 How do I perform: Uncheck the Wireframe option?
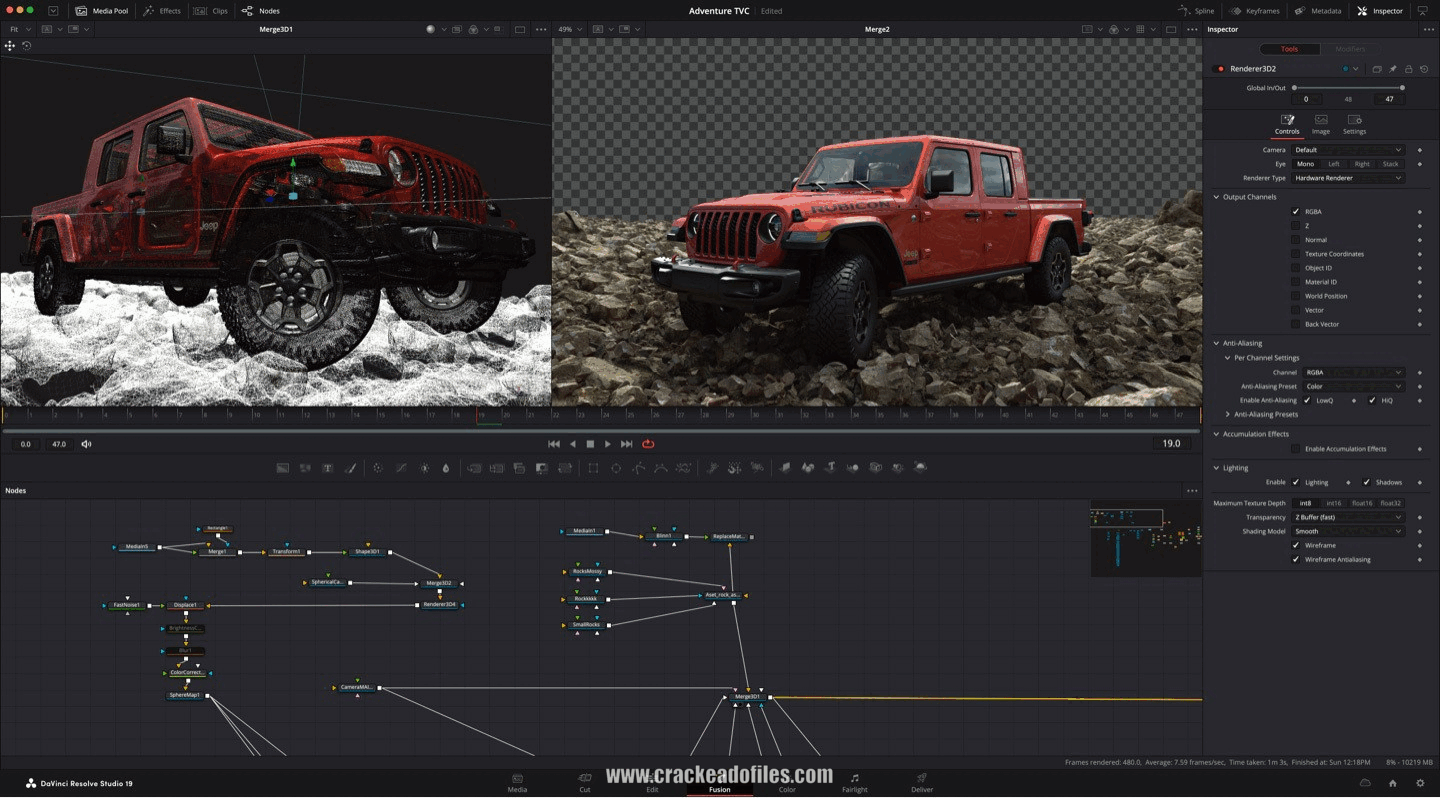1296,546
